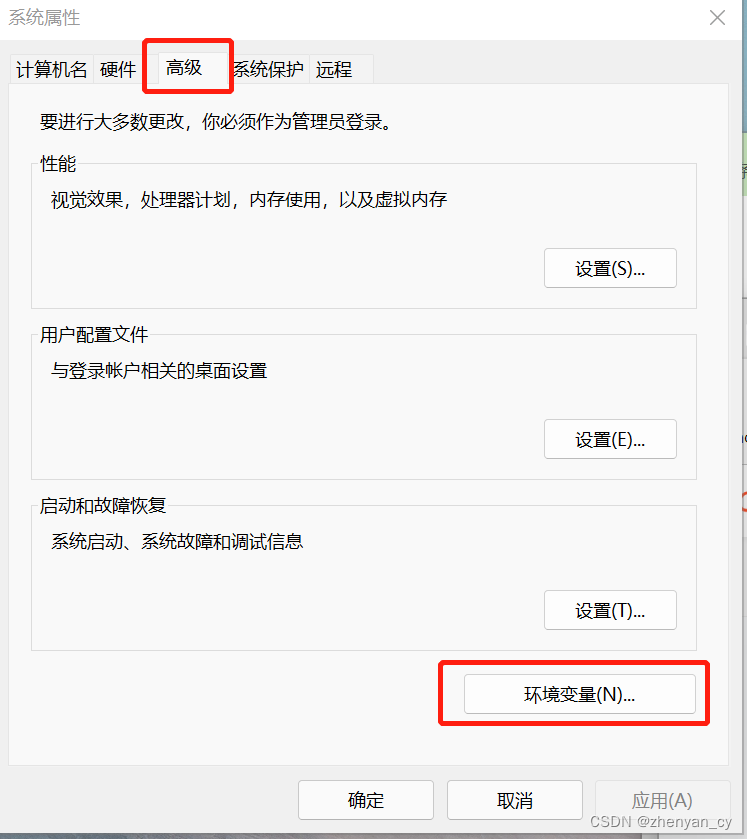Close the 系统属性 dialog
The image size is (747, 839).
[x=717, y=18]
